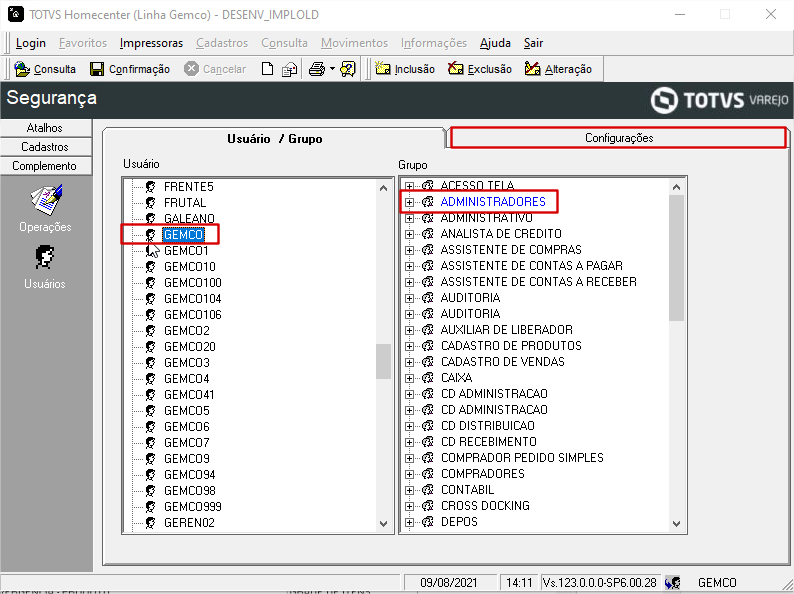Screen dimensions: 794x594
Task: Select user GEMCO in the list
Action: (x=183, y=234)
